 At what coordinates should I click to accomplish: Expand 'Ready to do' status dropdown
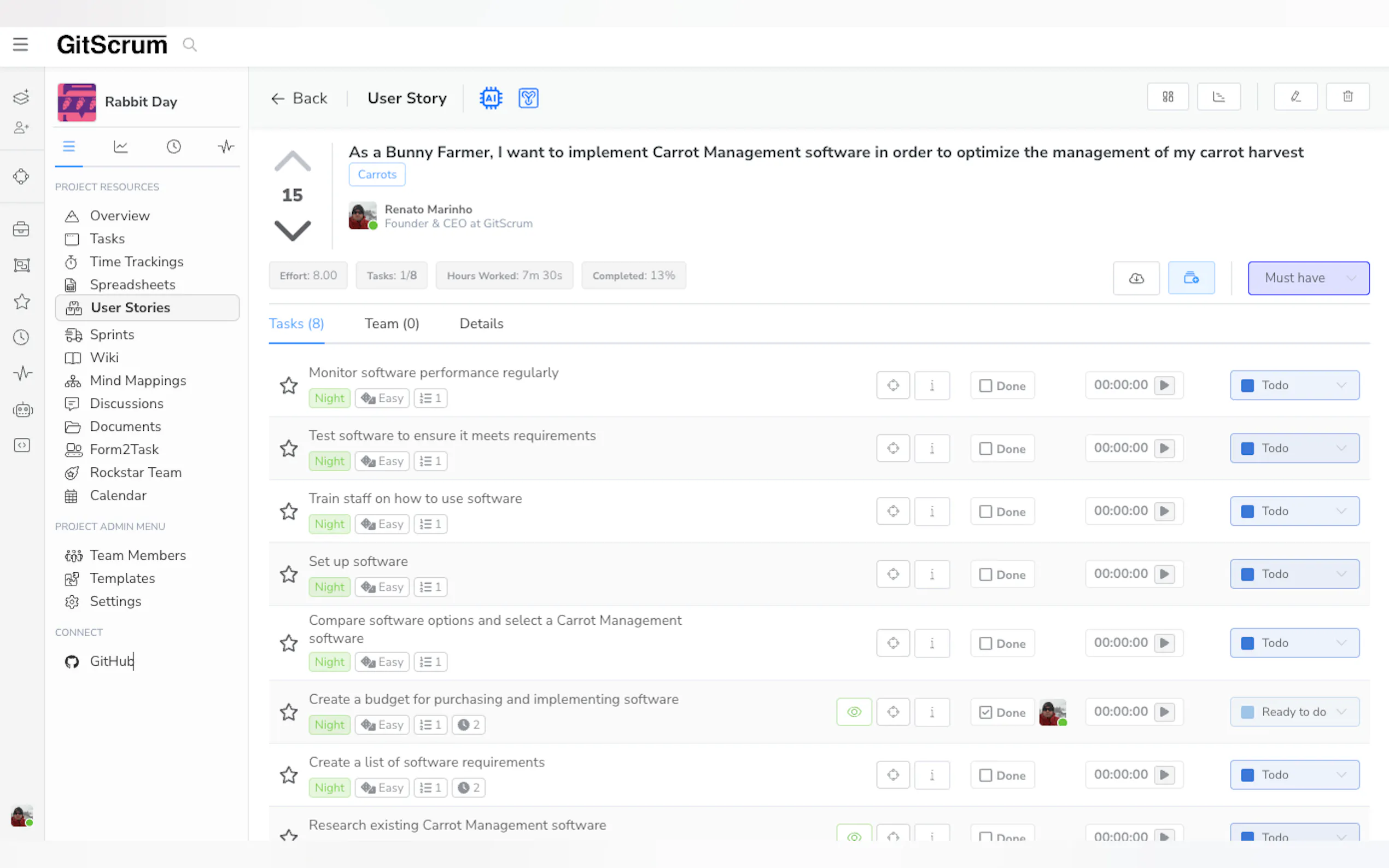pos(1294,712)
